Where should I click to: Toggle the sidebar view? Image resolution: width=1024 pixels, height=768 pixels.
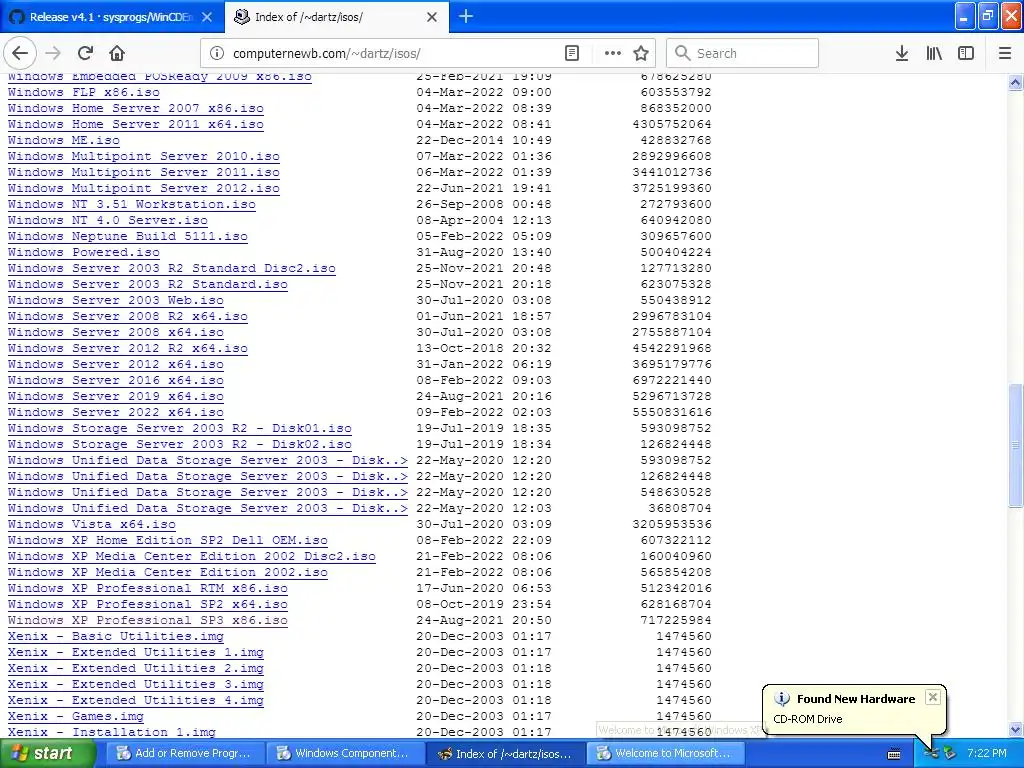966,54
